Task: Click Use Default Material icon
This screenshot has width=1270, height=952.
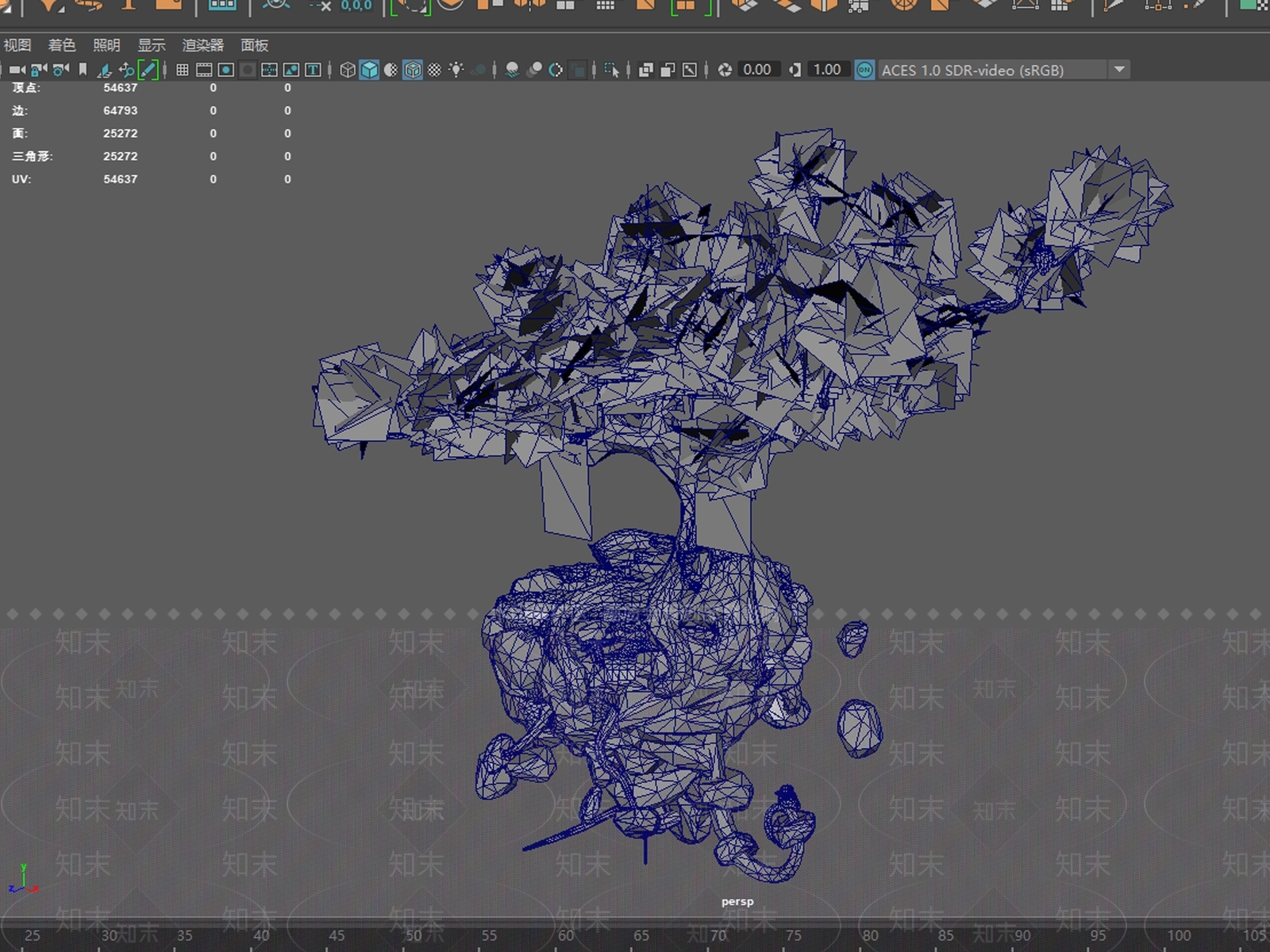Action: pos(391,70)
